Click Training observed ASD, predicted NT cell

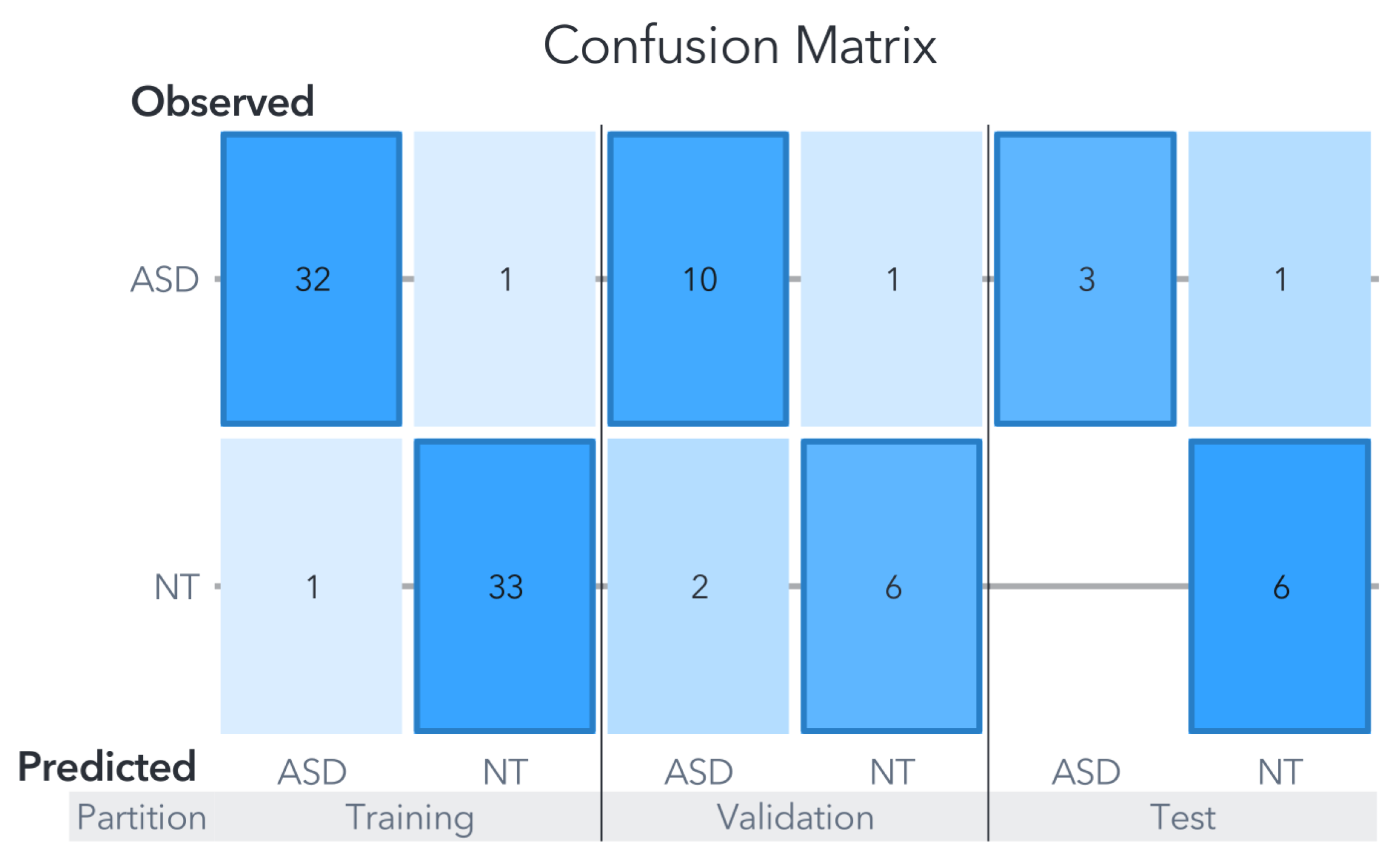[x=505, y=279]
